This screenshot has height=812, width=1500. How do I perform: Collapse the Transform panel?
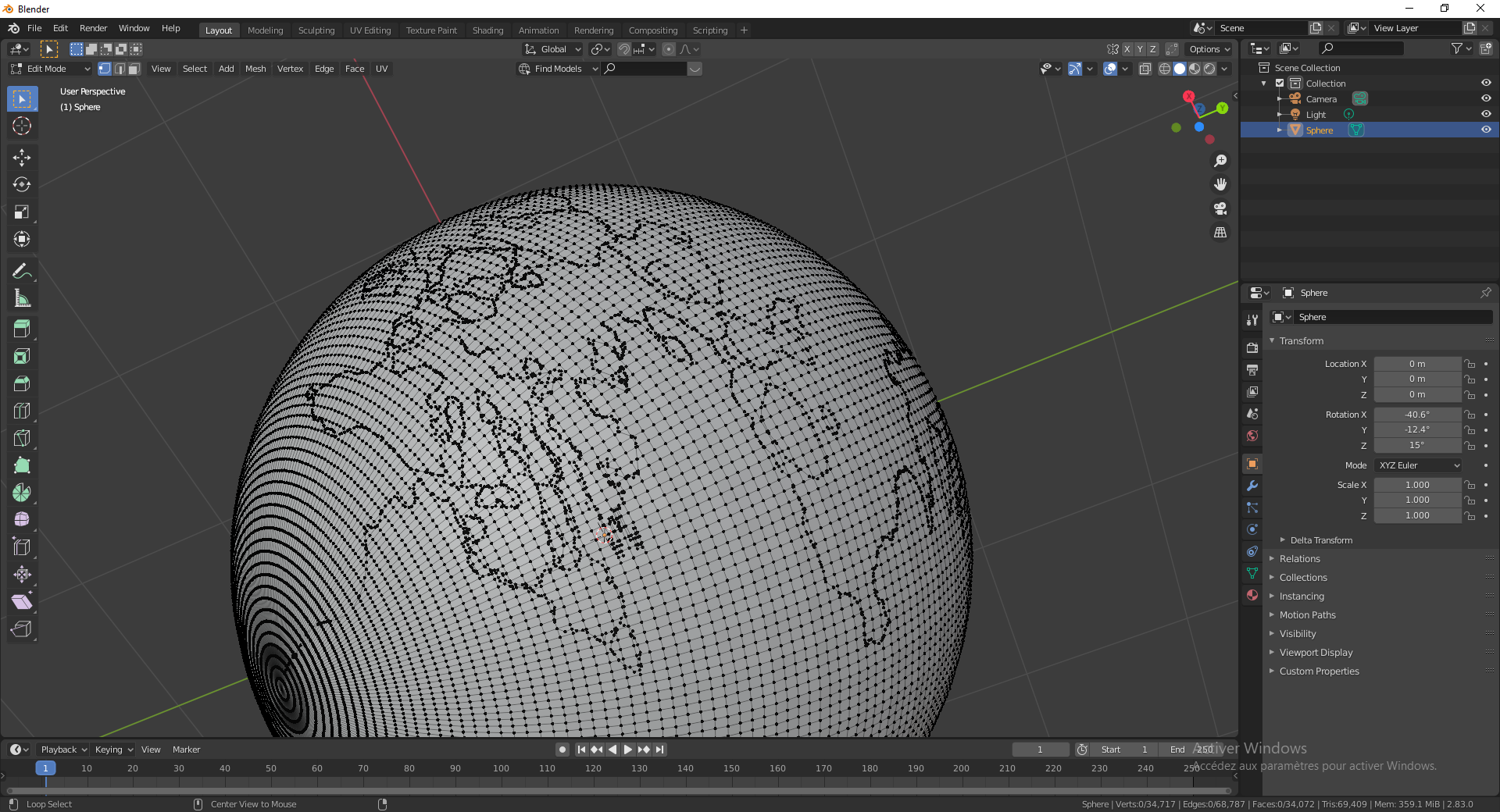pyautogui.click(x=1302, y=341)
